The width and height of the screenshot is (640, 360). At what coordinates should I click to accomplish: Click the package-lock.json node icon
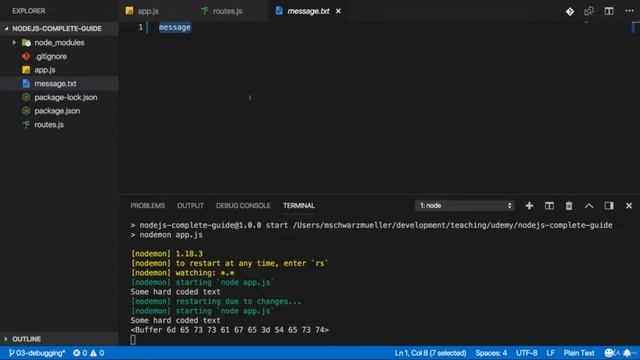tap(26, 97)
